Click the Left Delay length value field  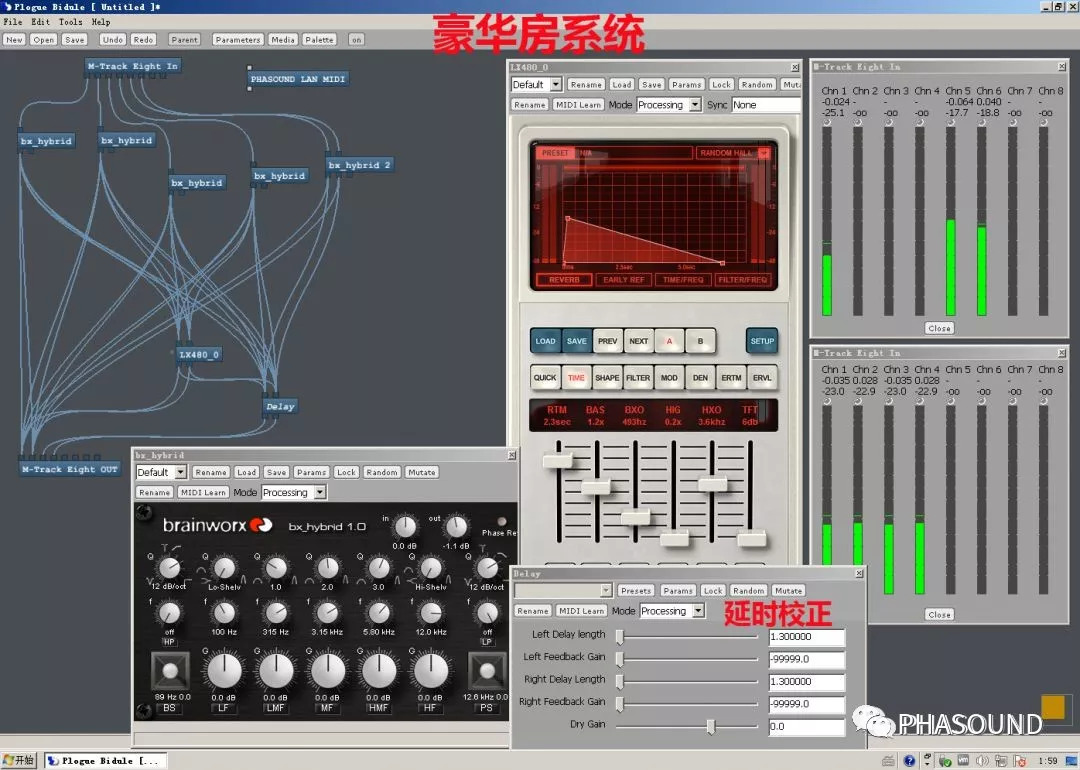(x=806, y=636)
